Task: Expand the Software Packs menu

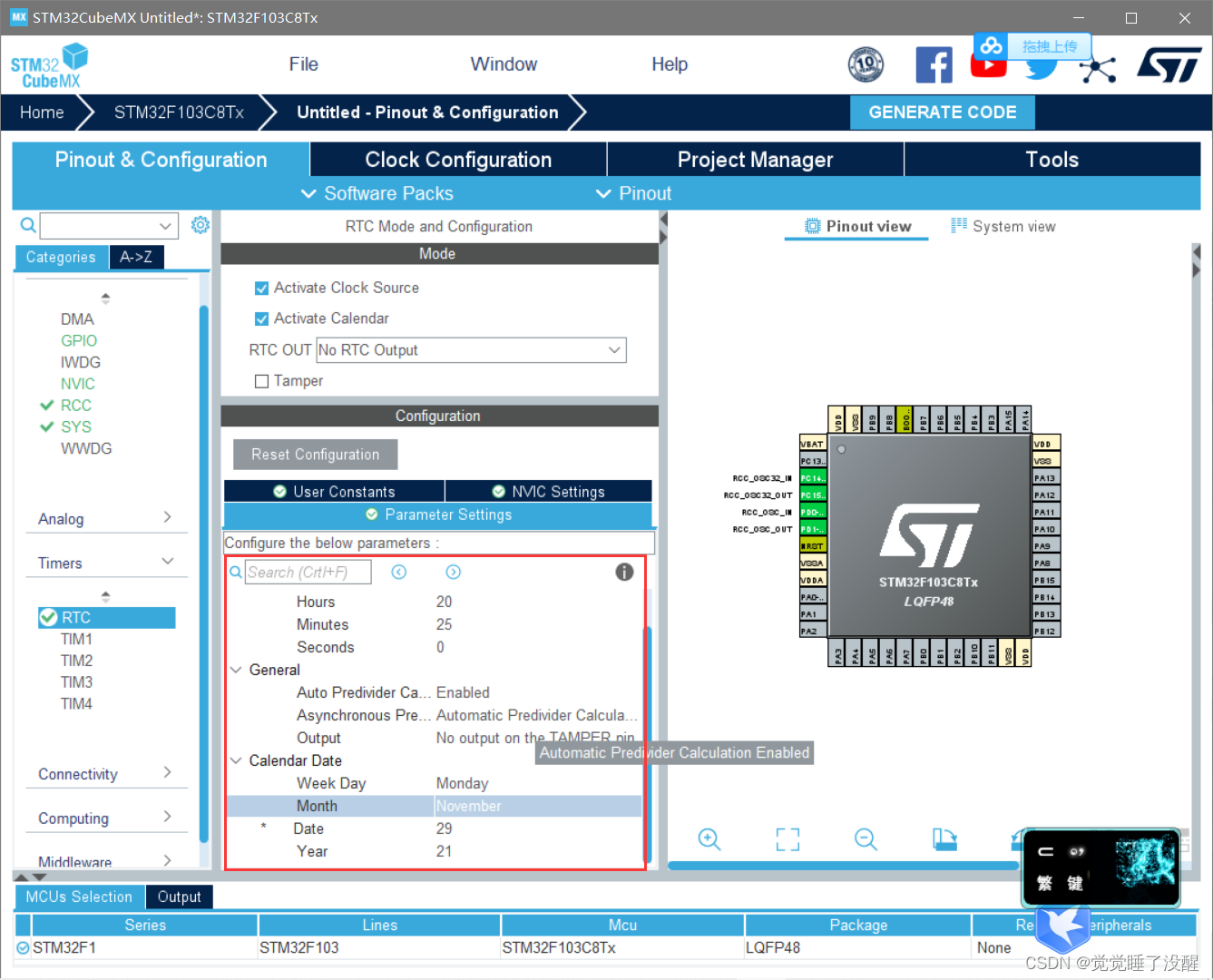Action: [377, 193]
